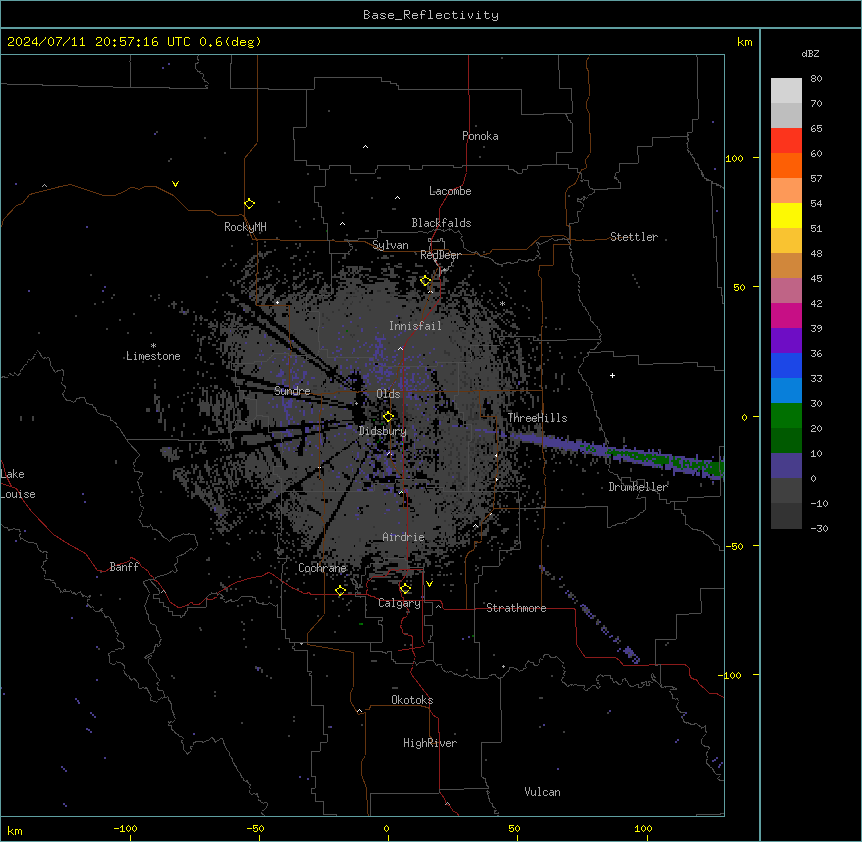This screenshot has height=842, width=862.
Task: Click the purple 36-39 dBZ legend swatch
Action: 786,340
